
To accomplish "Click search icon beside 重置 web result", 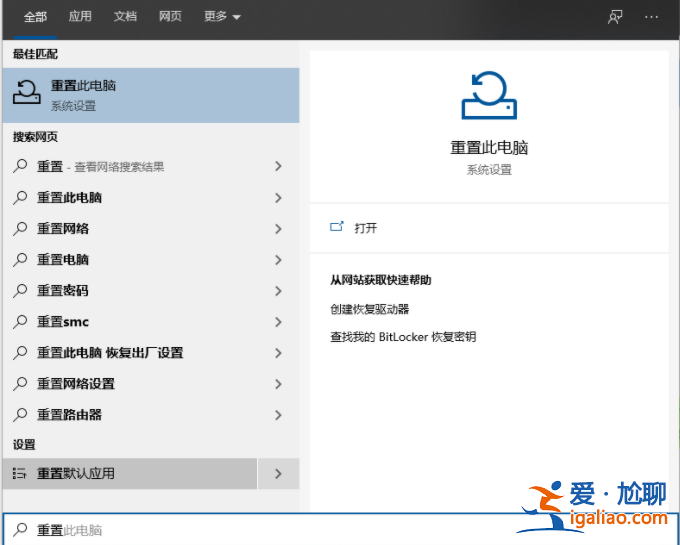I will point(20,166).
